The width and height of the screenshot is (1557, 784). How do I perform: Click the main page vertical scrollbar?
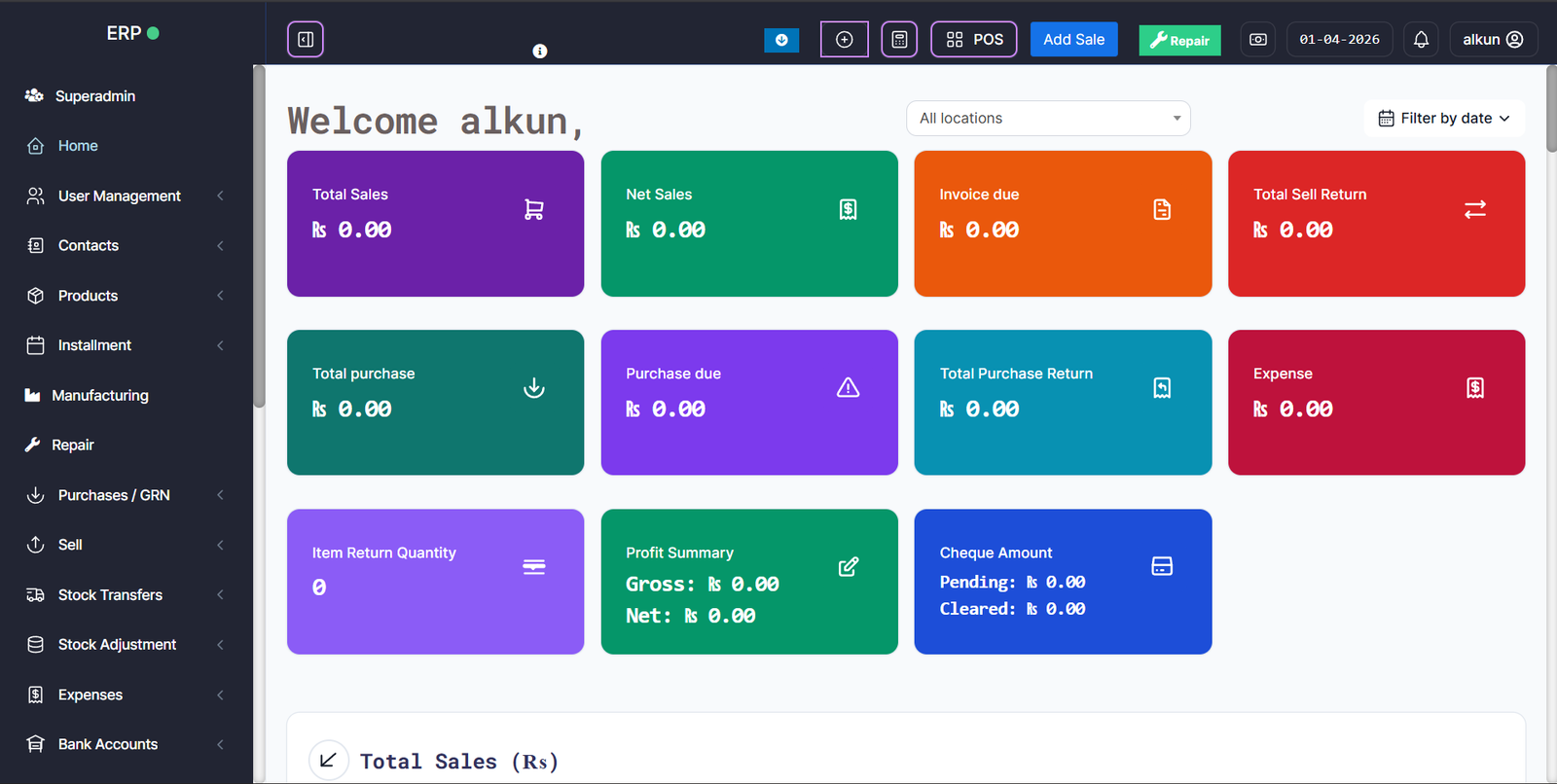coord(1551,108)
